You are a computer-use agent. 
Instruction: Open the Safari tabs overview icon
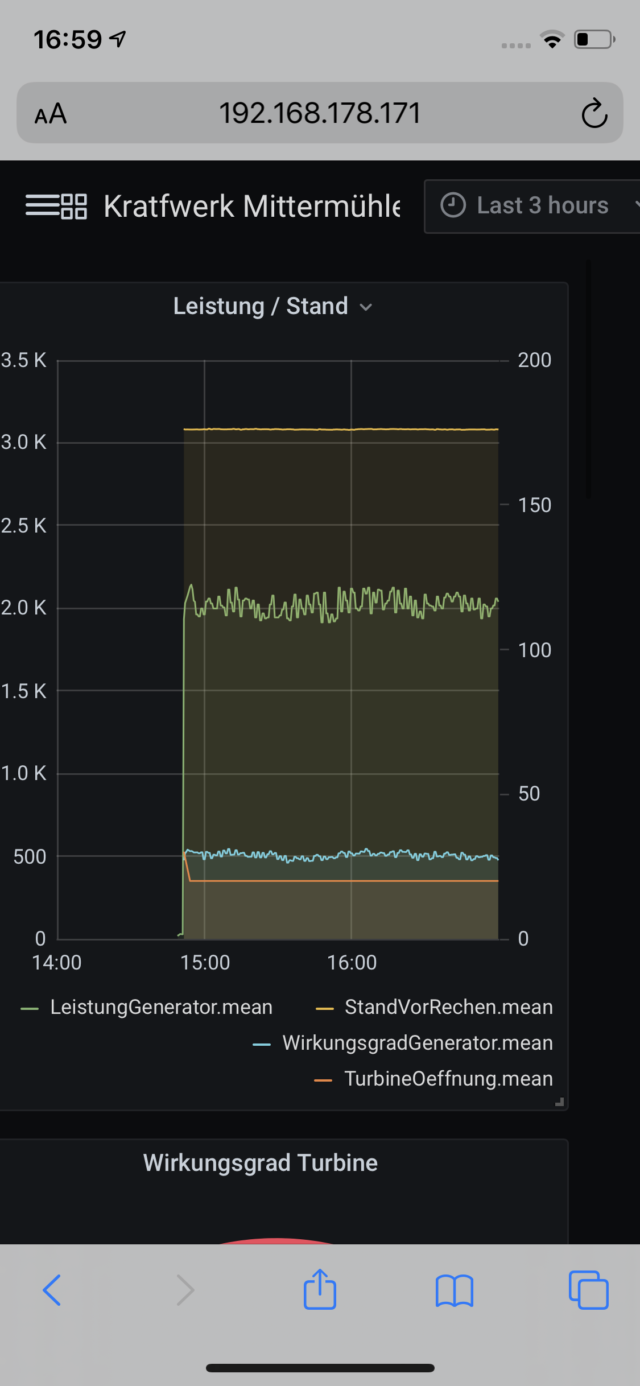pyautogui.click(x=588, y=1290)
